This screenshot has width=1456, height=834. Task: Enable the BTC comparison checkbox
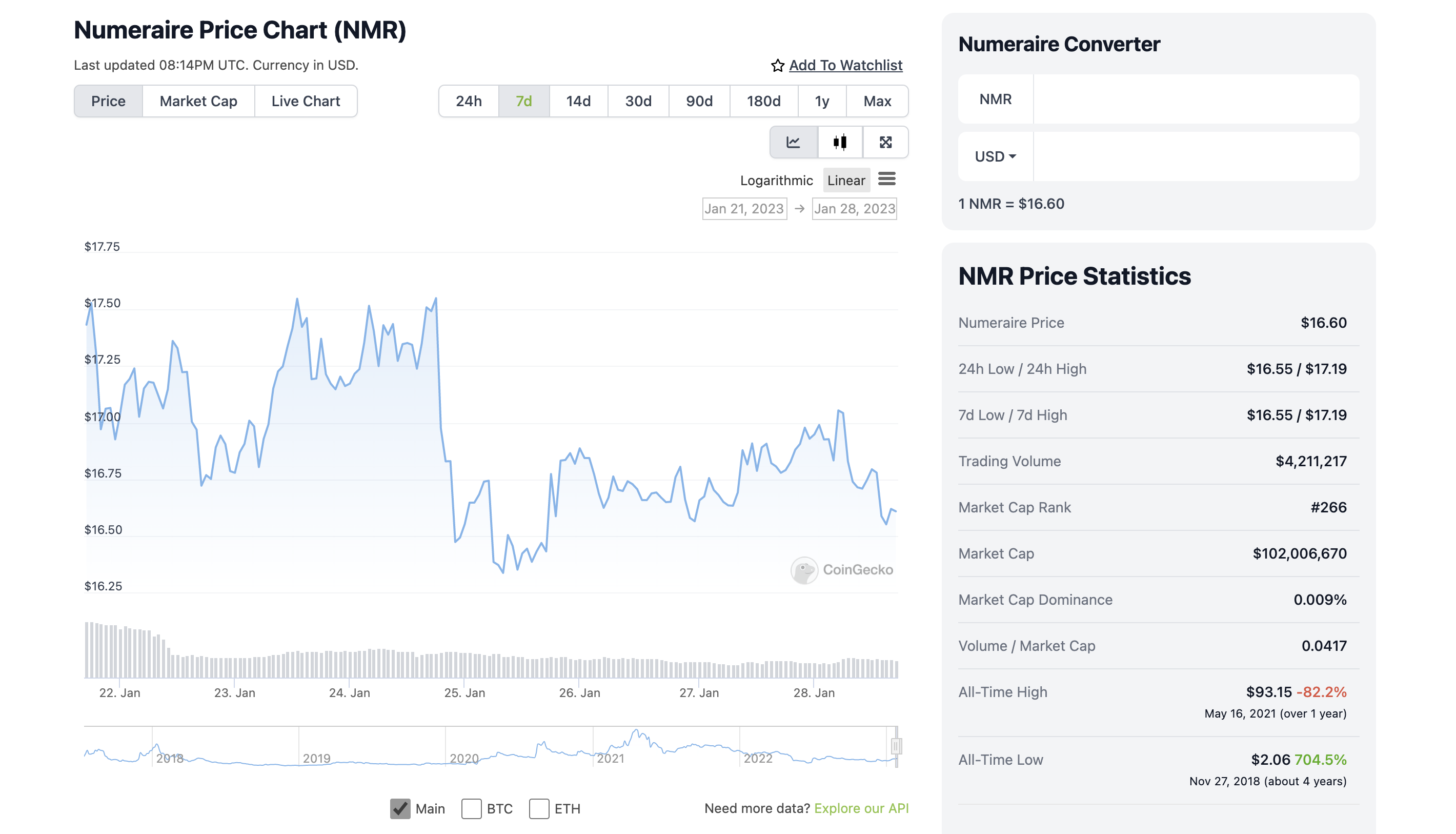[471, 808]
